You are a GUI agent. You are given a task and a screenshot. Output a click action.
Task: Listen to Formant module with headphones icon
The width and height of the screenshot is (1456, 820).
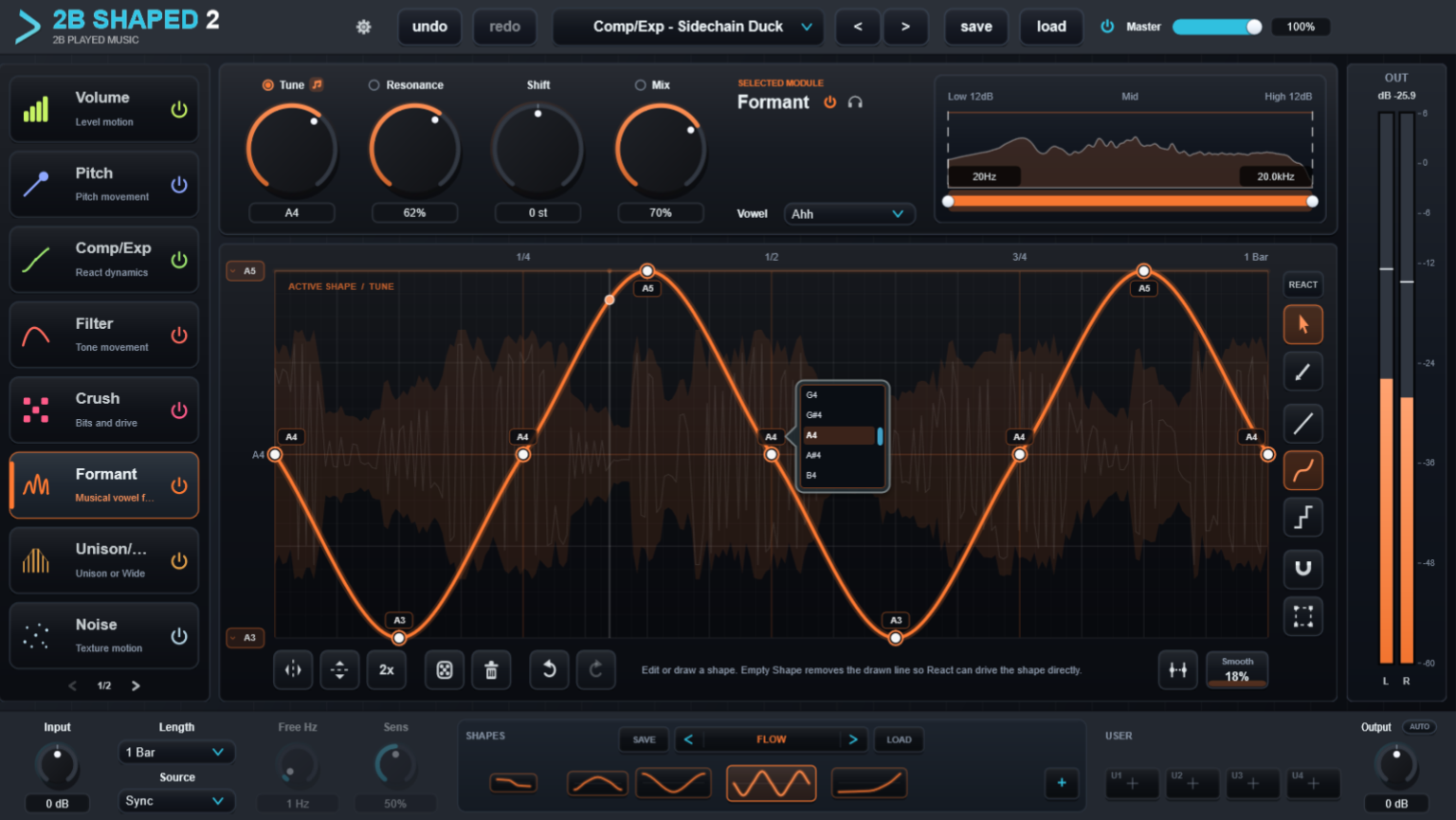(x=855, y=102)
